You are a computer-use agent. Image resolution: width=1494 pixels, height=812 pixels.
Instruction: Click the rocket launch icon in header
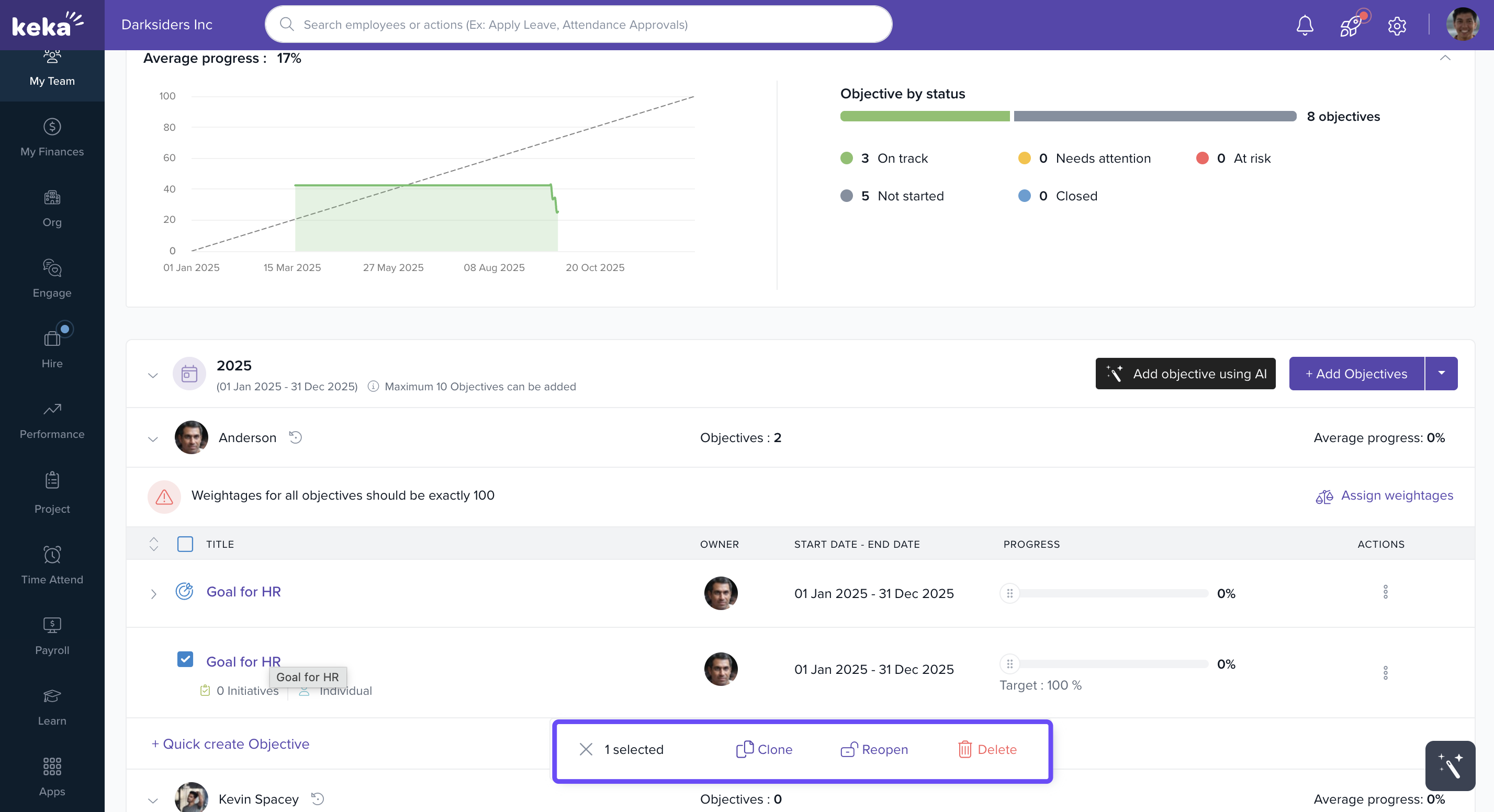(1350, 25)
